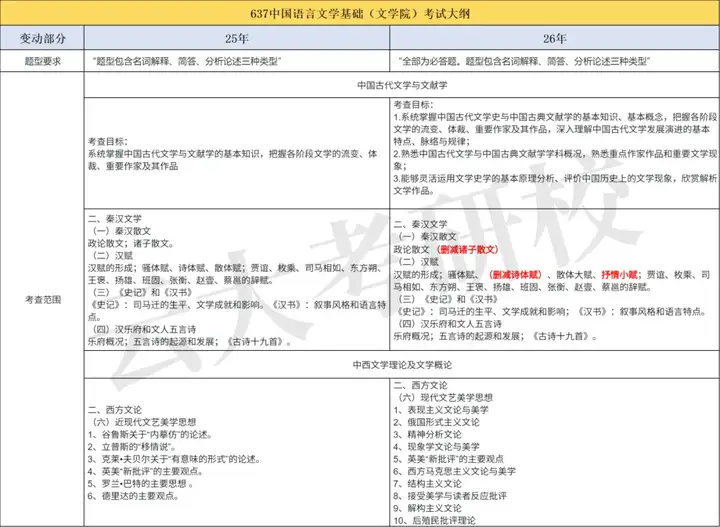Select '6、德里达的主要观点'
The width and height of the screenshot is (720, 527).
click(133, 496)
